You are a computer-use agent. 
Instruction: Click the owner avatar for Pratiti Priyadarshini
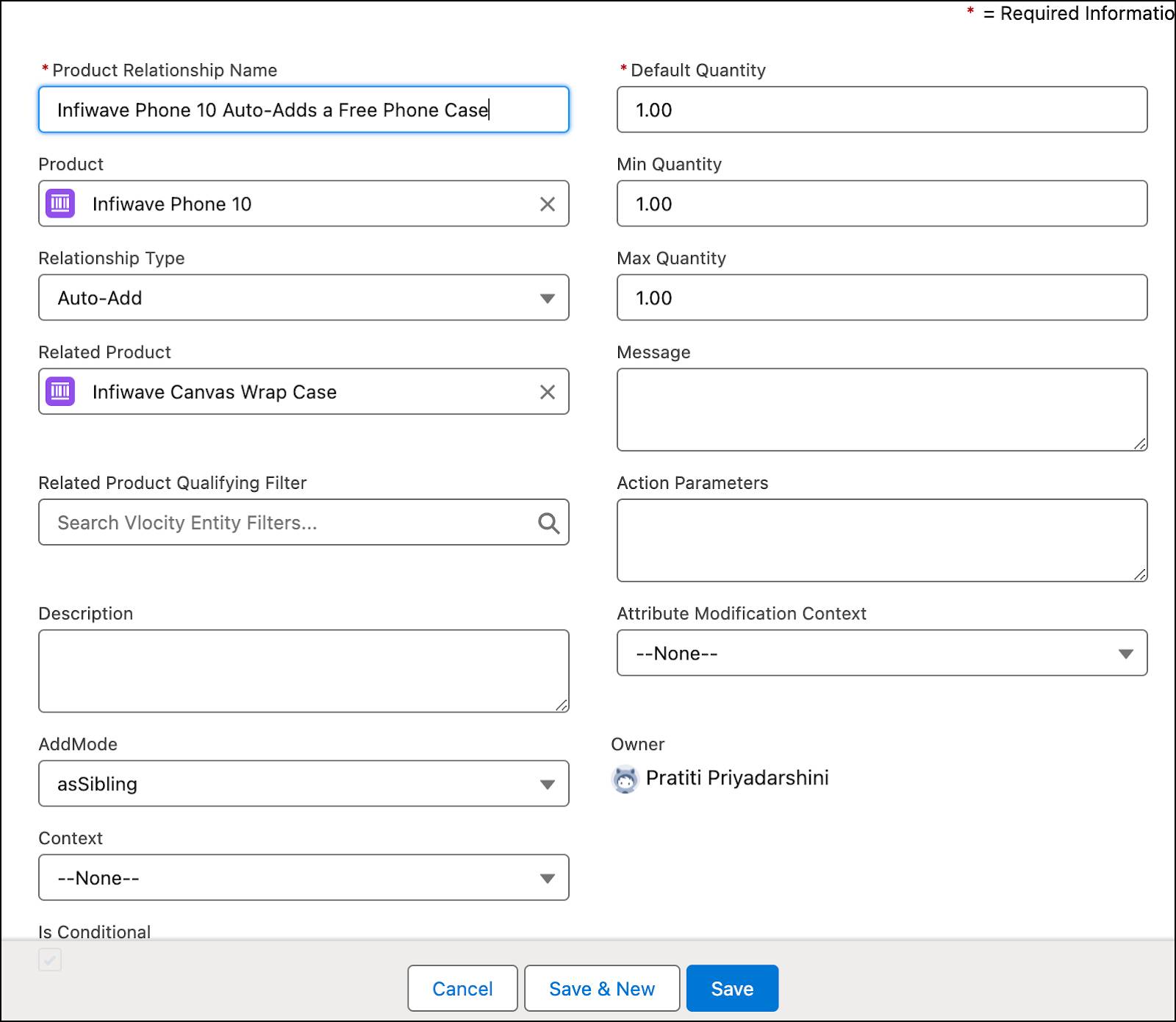[x=625, y=779]
